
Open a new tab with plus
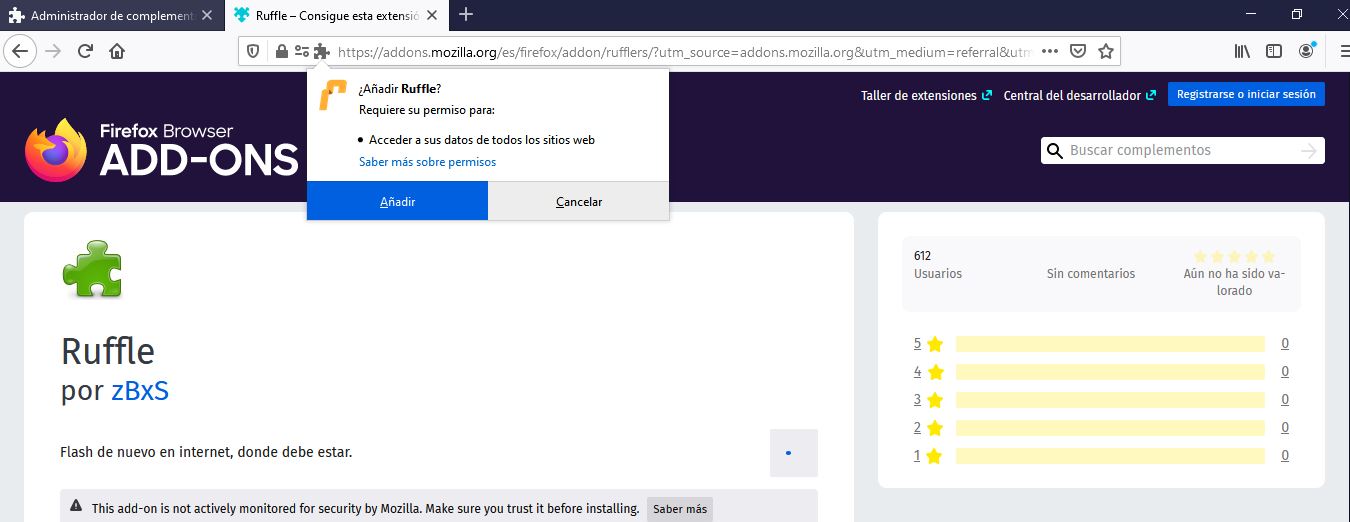point(466,14)
